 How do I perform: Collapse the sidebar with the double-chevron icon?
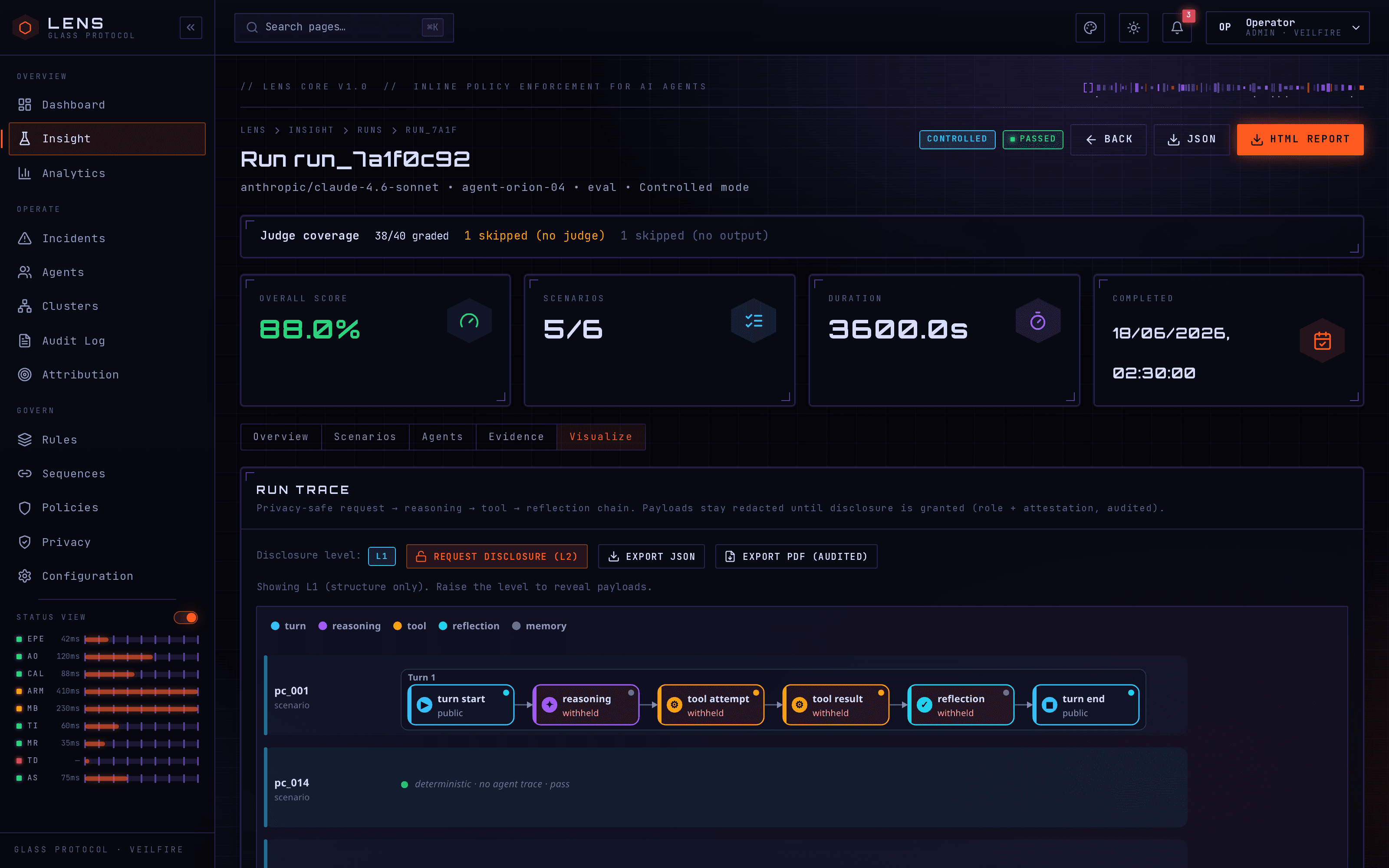pos(191,27)
